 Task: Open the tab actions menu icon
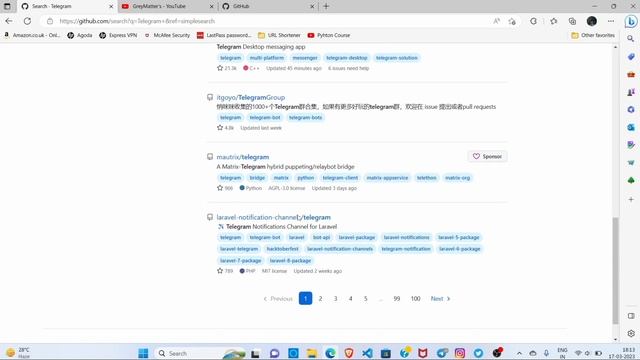tap(7, 6)
